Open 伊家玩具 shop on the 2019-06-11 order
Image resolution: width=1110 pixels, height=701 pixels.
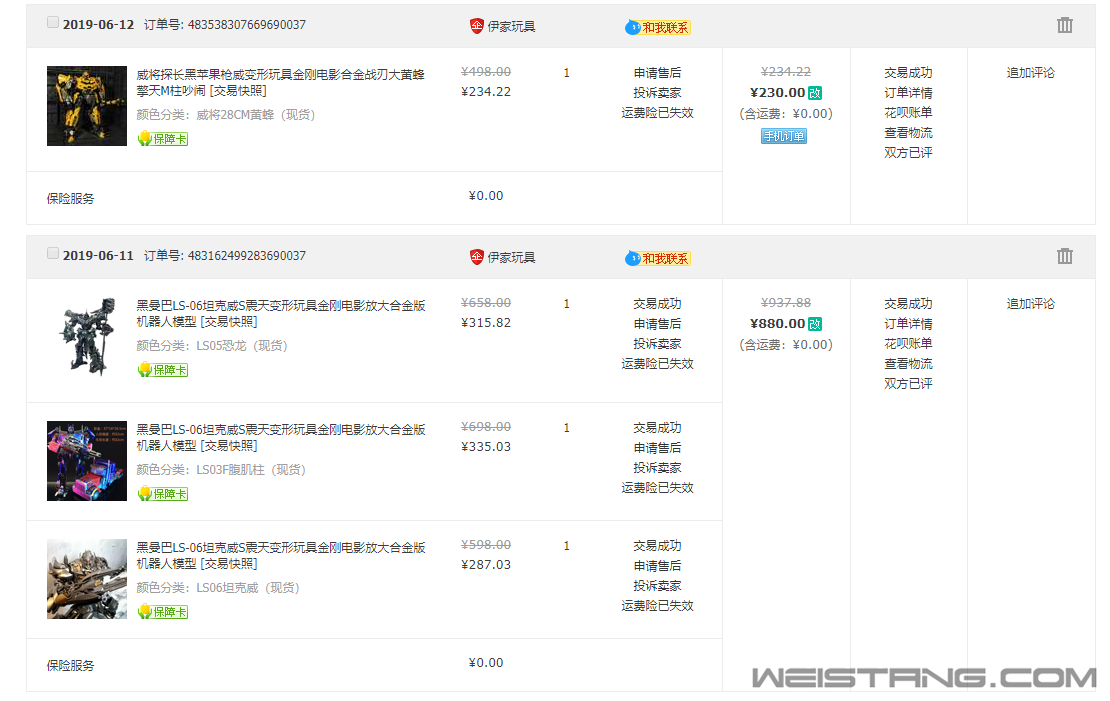pos(511,257)
